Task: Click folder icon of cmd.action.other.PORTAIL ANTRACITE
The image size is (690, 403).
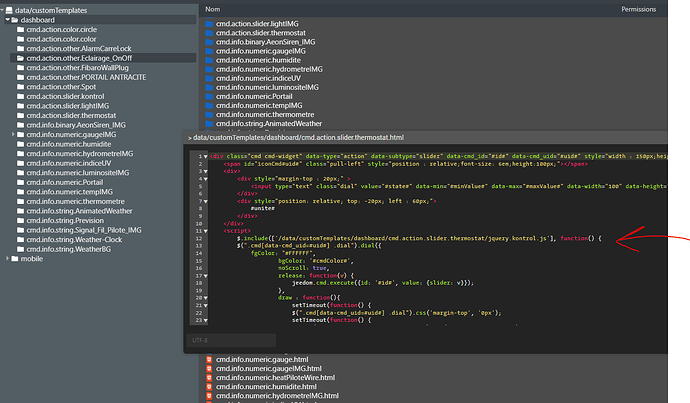Action: tap(20, 77)
